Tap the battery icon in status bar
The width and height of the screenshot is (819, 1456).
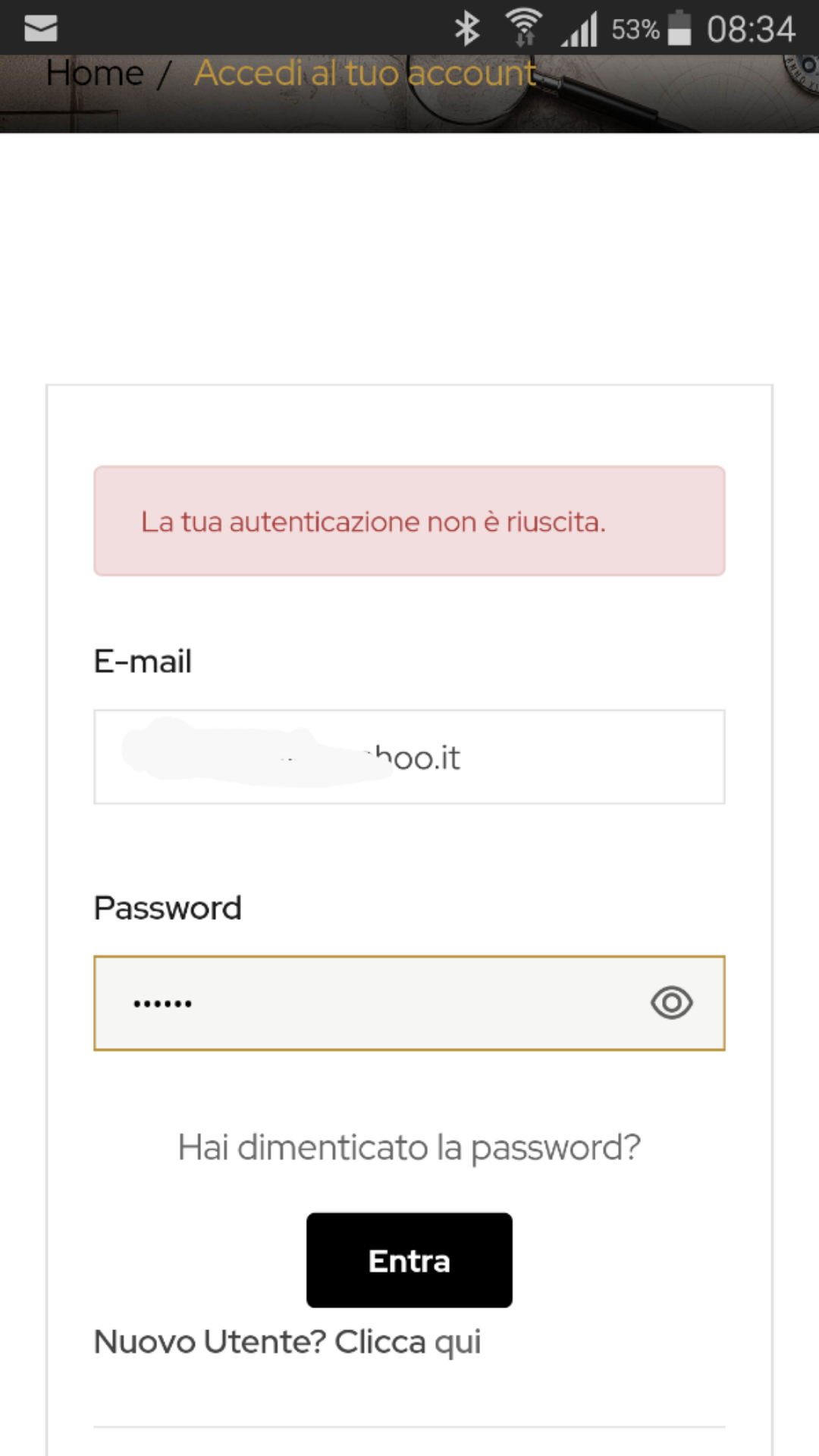680,28
